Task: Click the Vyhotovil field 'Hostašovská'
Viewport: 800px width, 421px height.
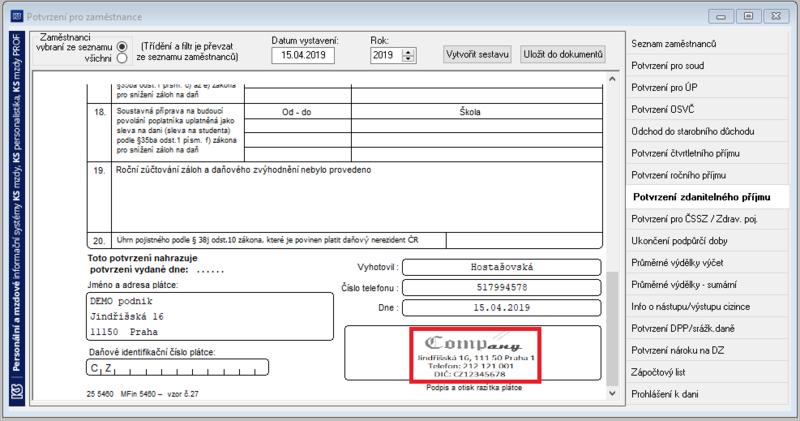Action: (502, 267)
